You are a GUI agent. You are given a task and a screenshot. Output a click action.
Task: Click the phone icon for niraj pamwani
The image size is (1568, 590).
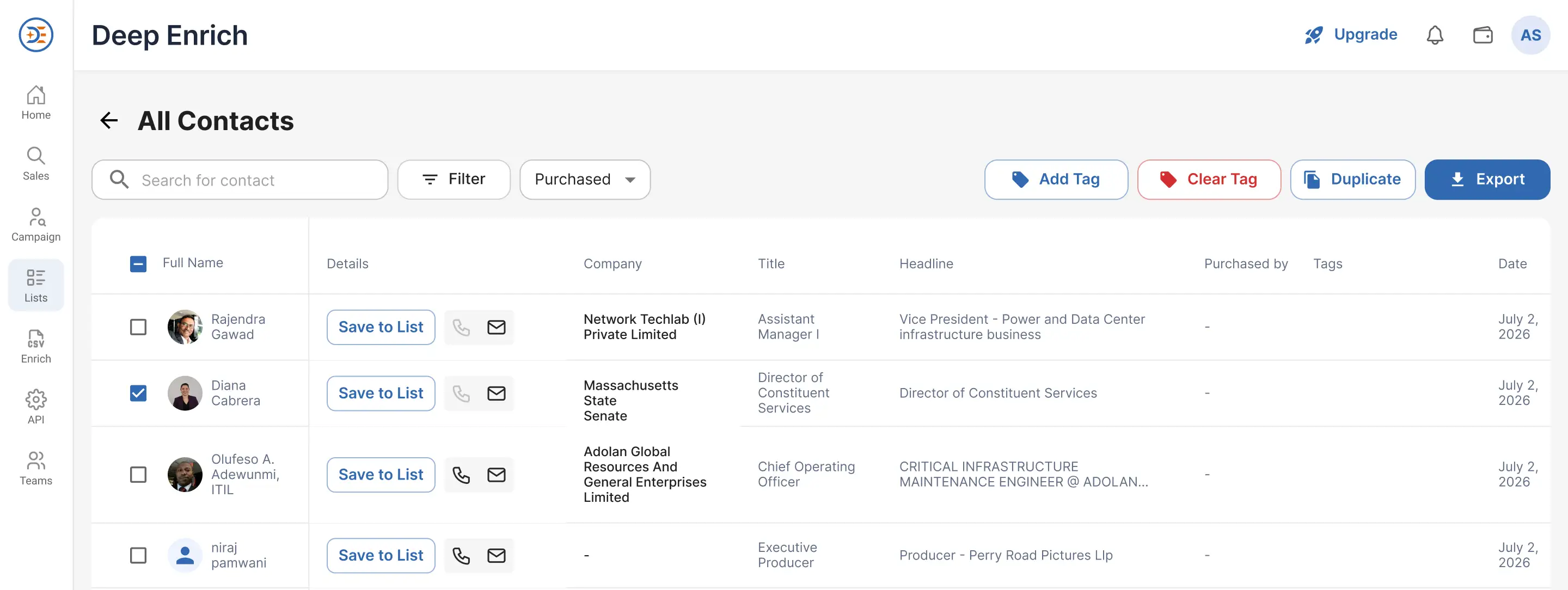click(x=461, y=556)
